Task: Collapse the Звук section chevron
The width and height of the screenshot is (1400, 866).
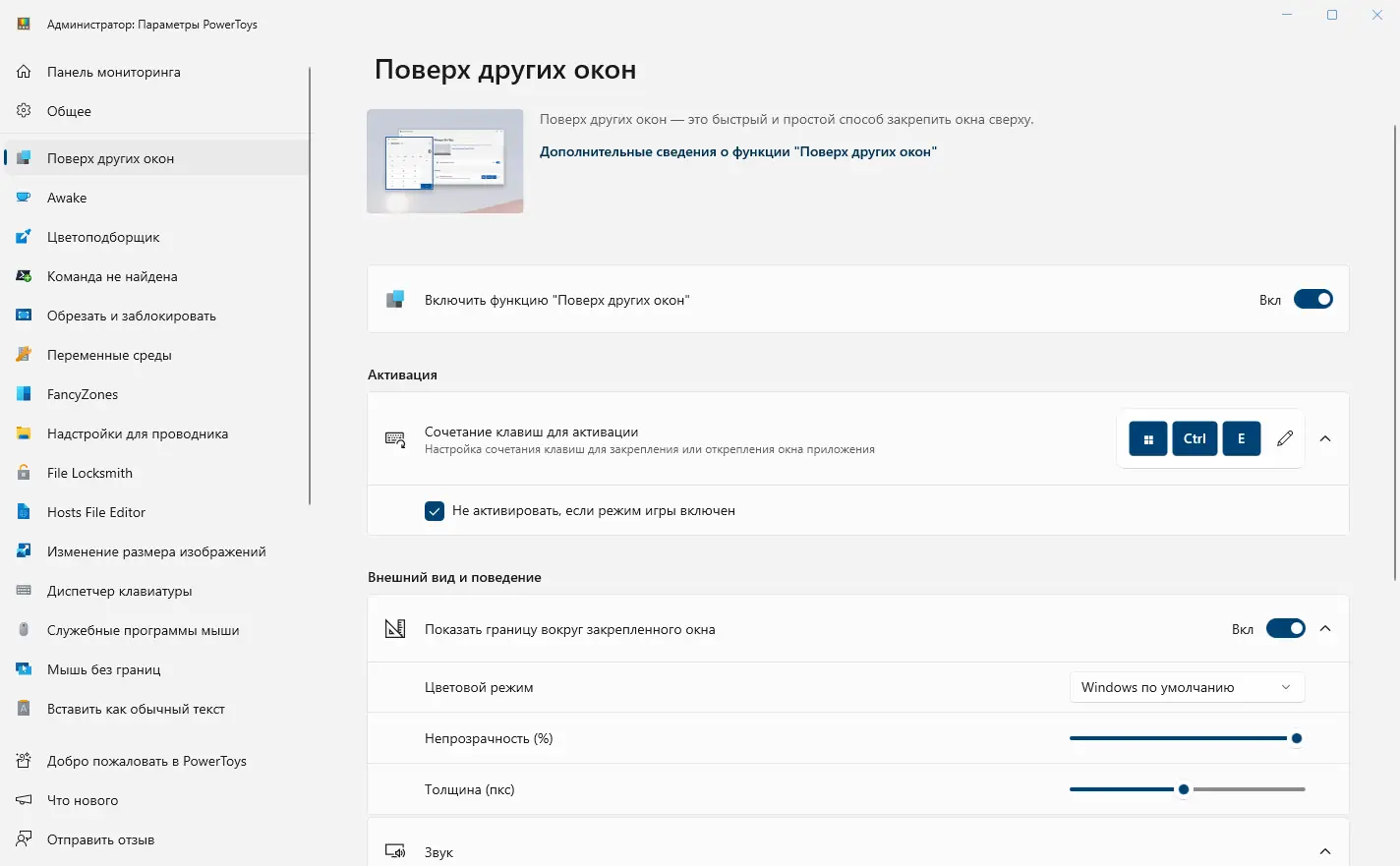Action: (x=1325, y=852)
